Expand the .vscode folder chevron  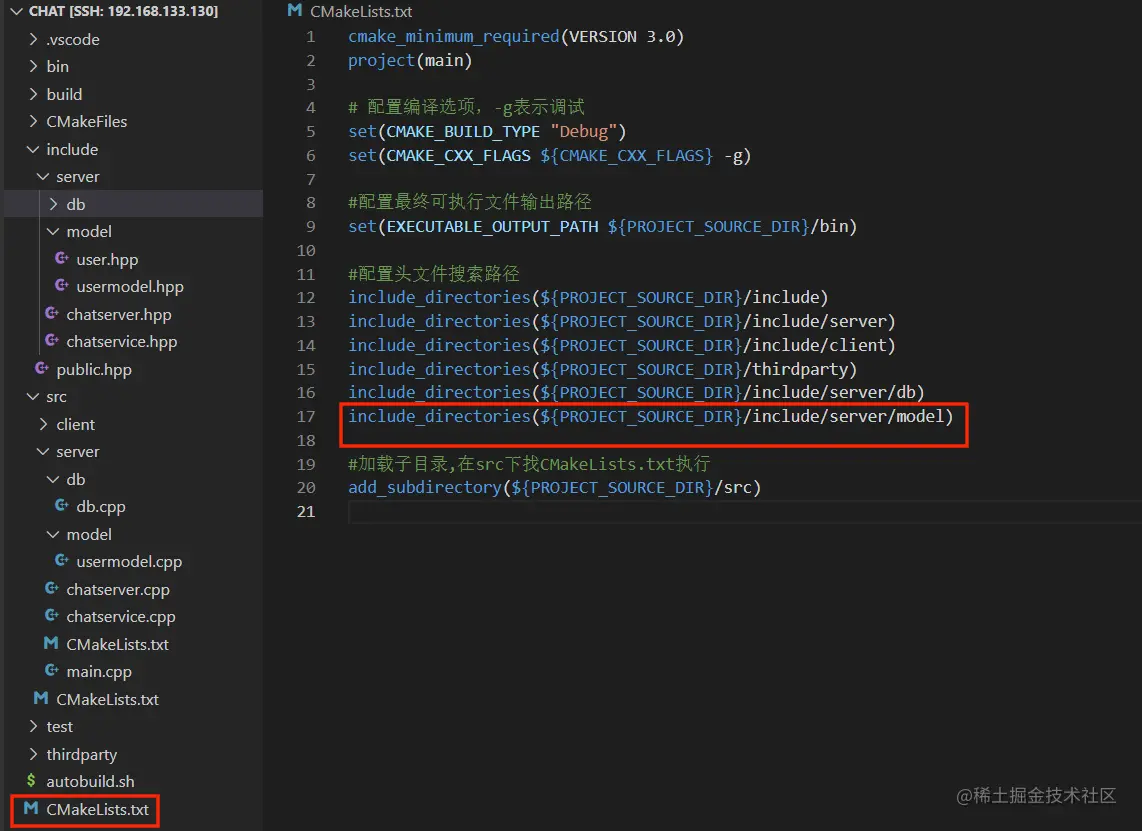[x=33, y=39]
